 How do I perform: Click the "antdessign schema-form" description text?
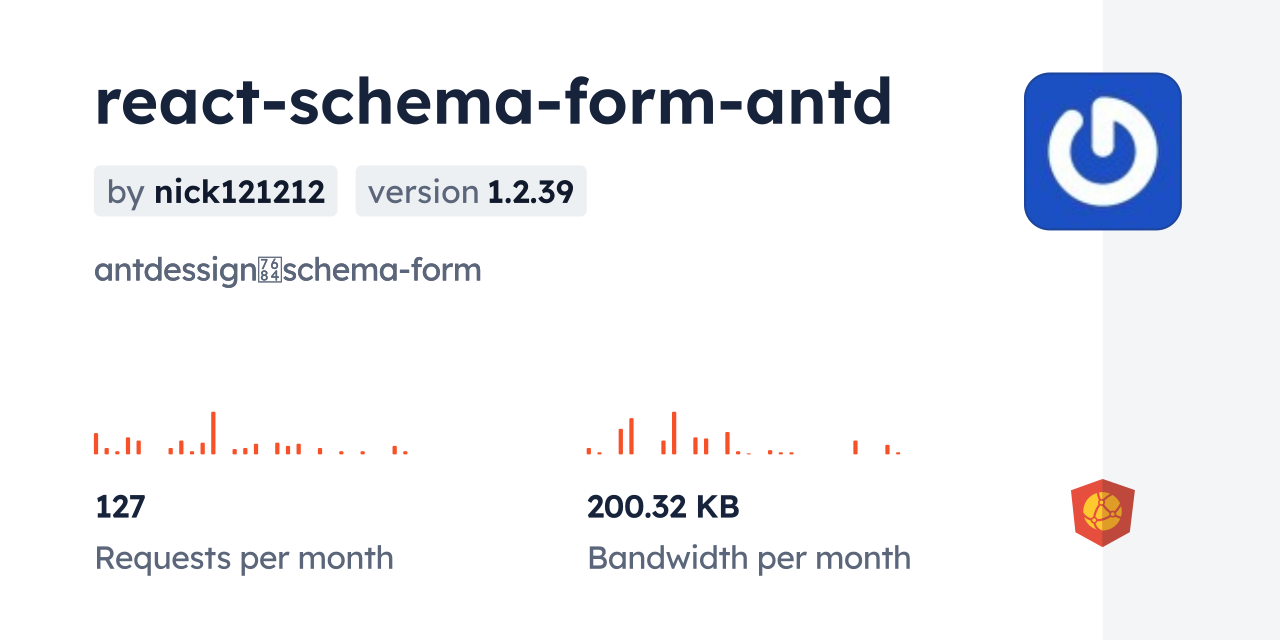coord(288,270)
